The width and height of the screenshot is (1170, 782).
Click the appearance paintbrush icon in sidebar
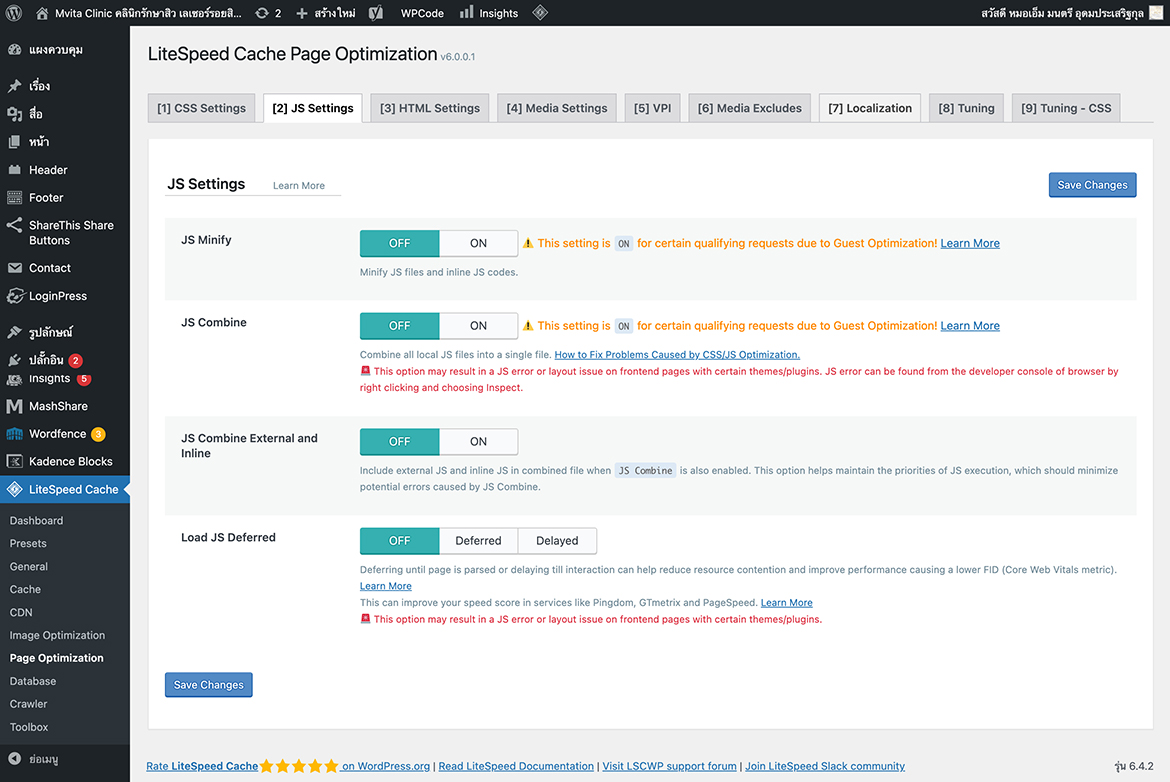pyautogui.click(x=14, y=332)
